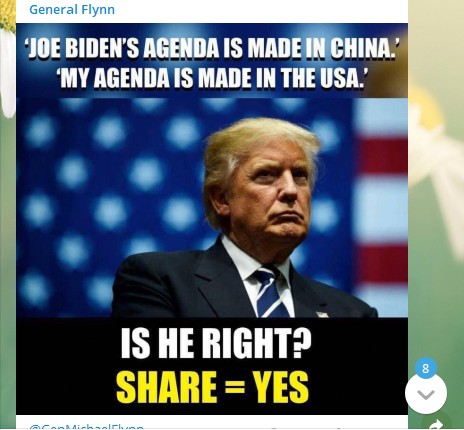The height and width of the screenshot is (430, 464).
Task: Click the gray chevron inside the circle button
Action: tap(426, 395)
